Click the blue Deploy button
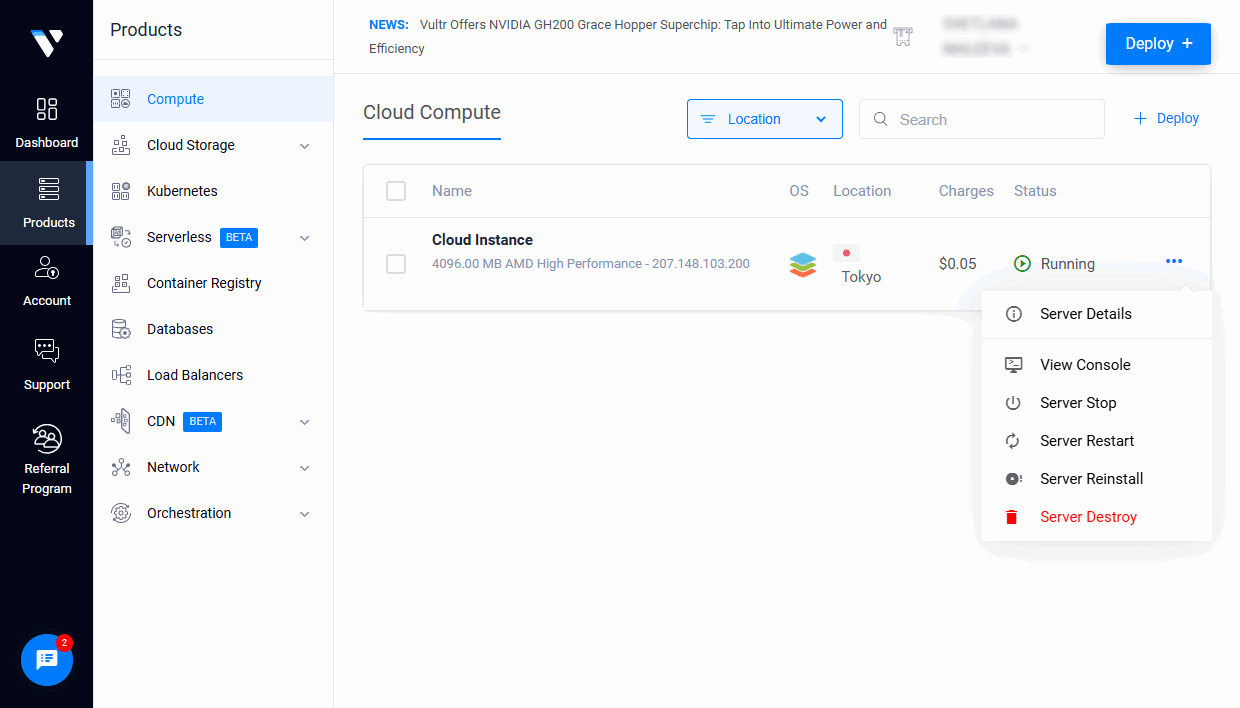 (x=1157, y=43)
